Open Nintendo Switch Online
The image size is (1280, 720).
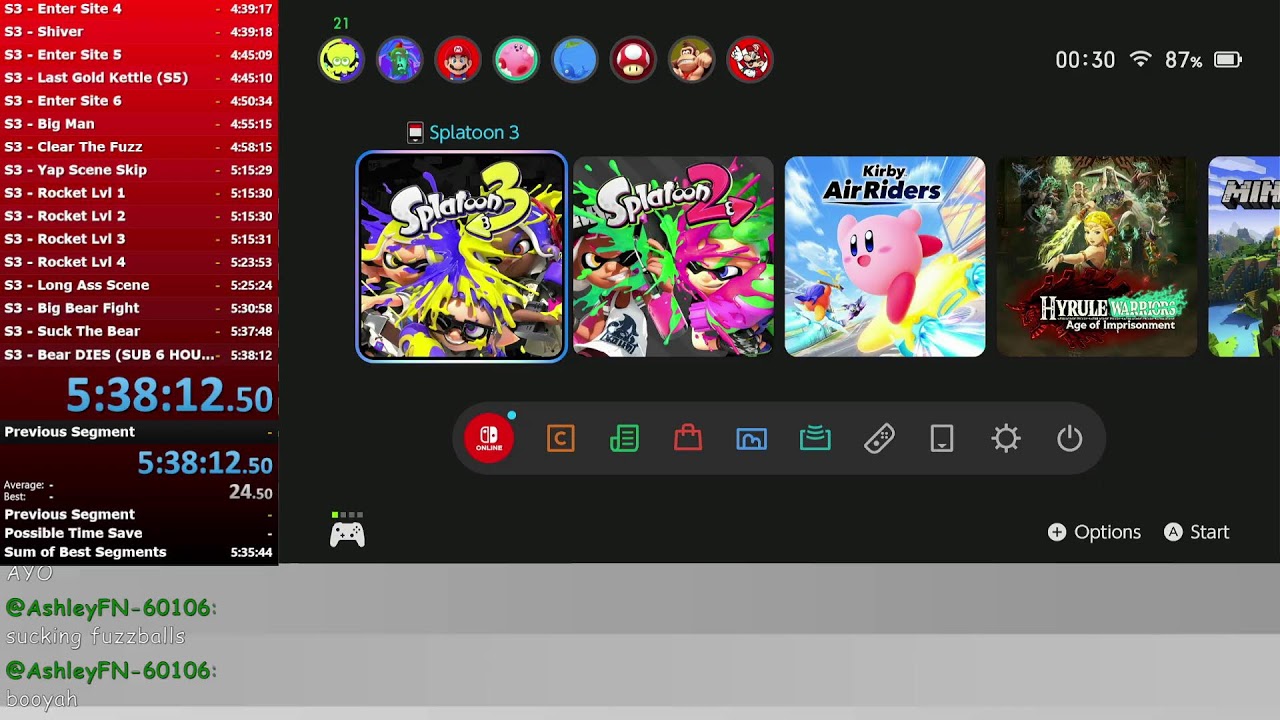[x=489, y=438]
